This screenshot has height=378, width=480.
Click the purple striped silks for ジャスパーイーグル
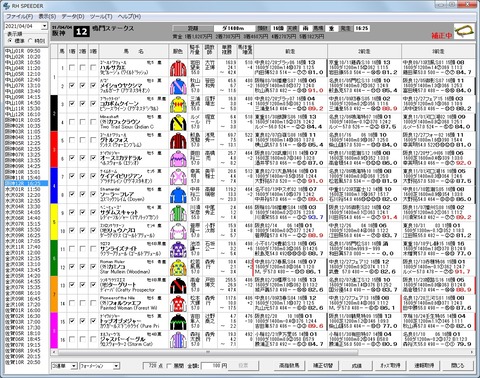178,339
